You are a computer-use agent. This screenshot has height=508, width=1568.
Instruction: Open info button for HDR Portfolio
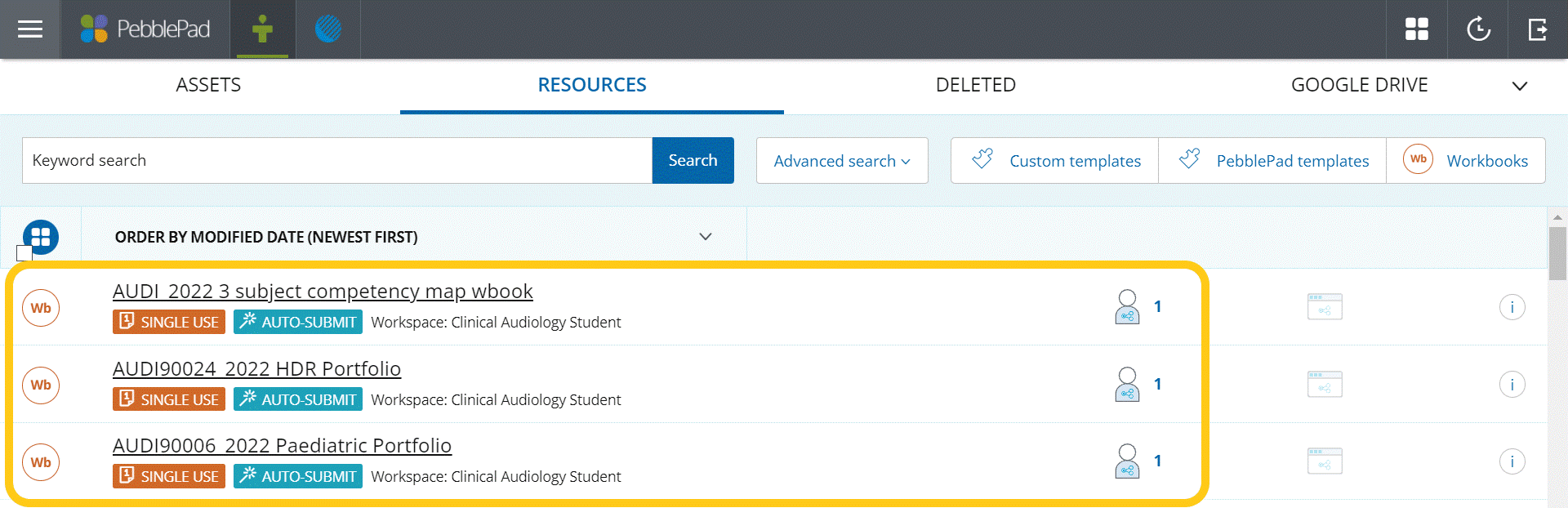tap(1512, 385)
